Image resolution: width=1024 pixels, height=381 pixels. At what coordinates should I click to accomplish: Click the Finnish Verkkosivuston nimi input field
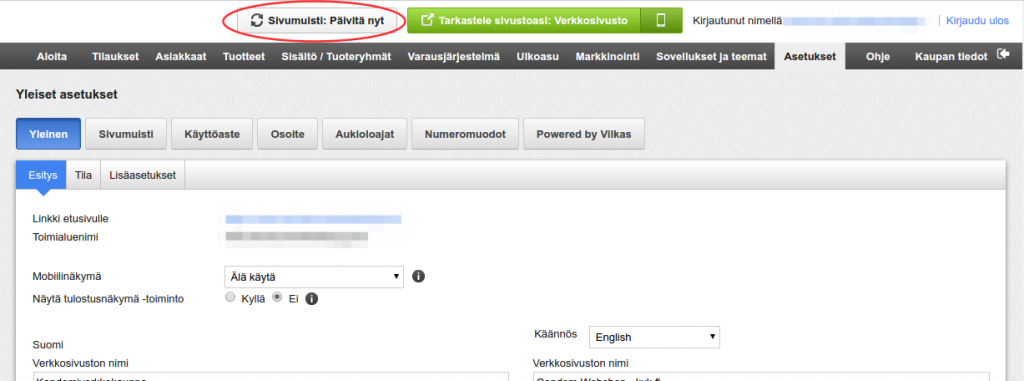(x=270, y=376)
